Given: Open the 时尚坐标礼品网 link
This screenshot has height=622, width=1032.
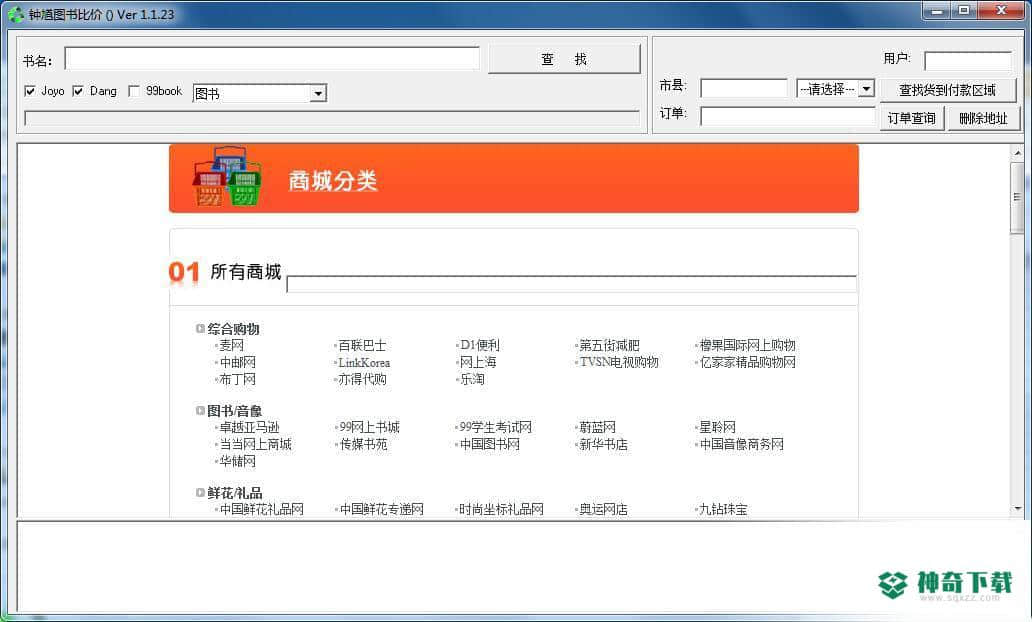Looking at the screenshot, I should click(x=502, y=509).
